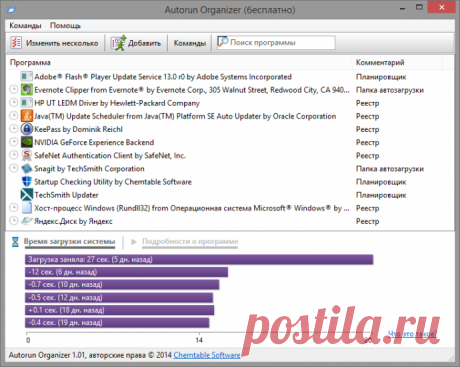Select the TechSmith Updater row text
Screen dimensions: 460x367
coord(66,195)
